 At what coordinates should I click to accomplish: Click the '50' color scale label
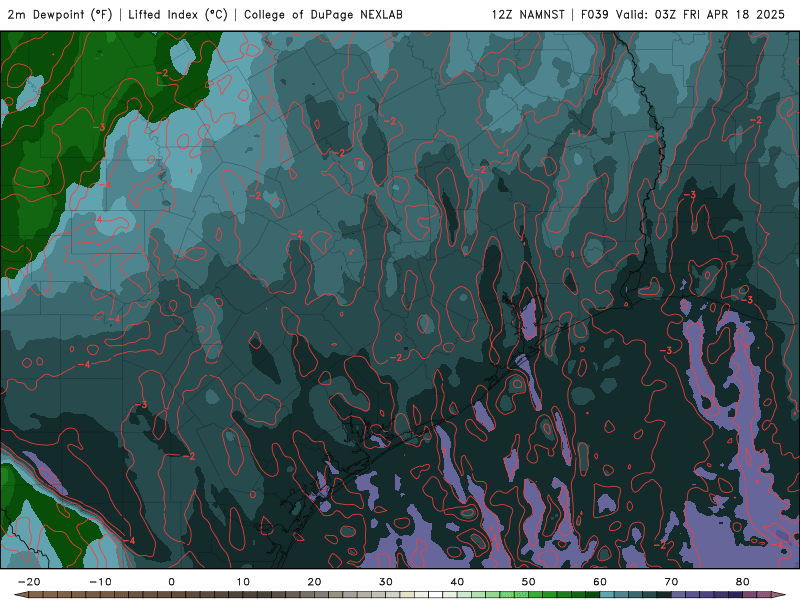coord(529,582)
